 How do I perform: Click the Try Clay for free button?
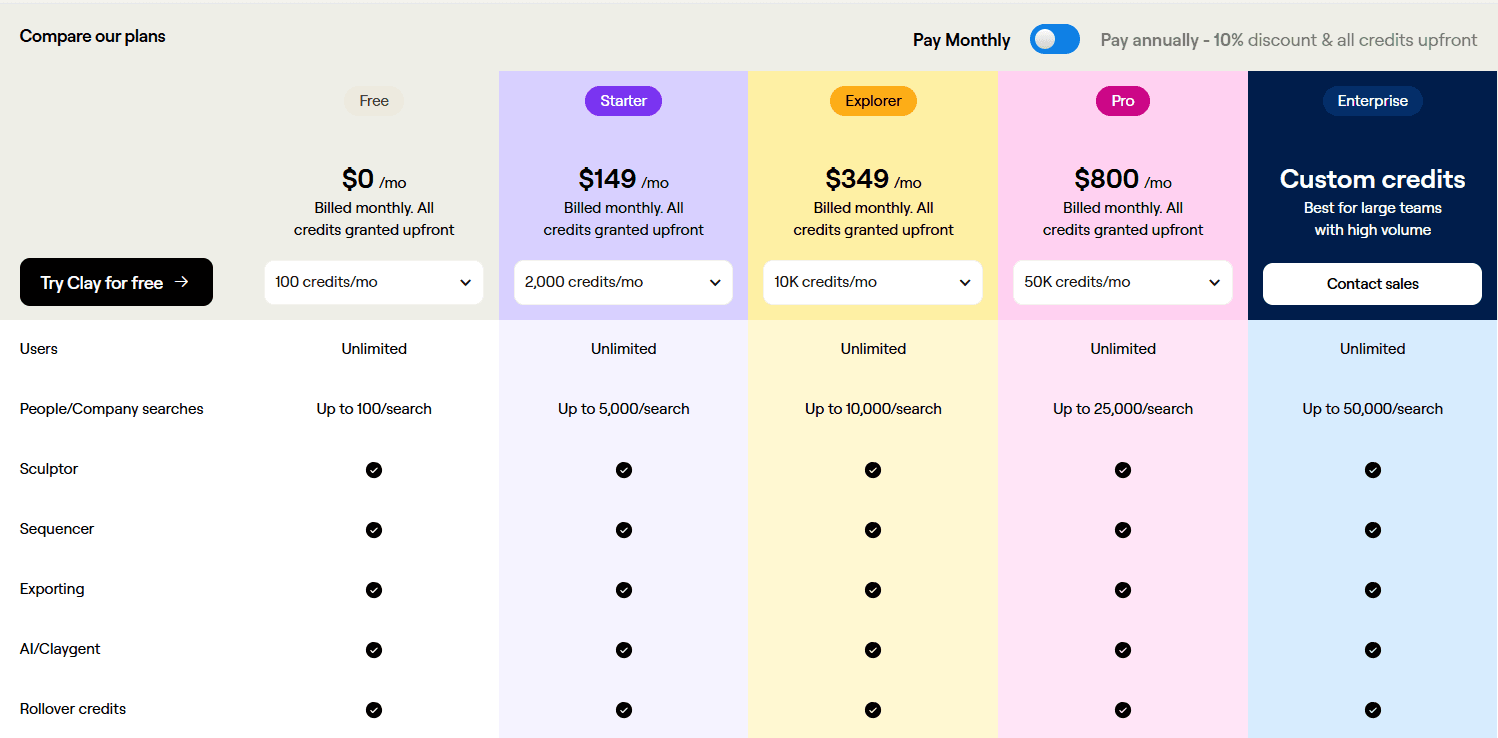116,282
